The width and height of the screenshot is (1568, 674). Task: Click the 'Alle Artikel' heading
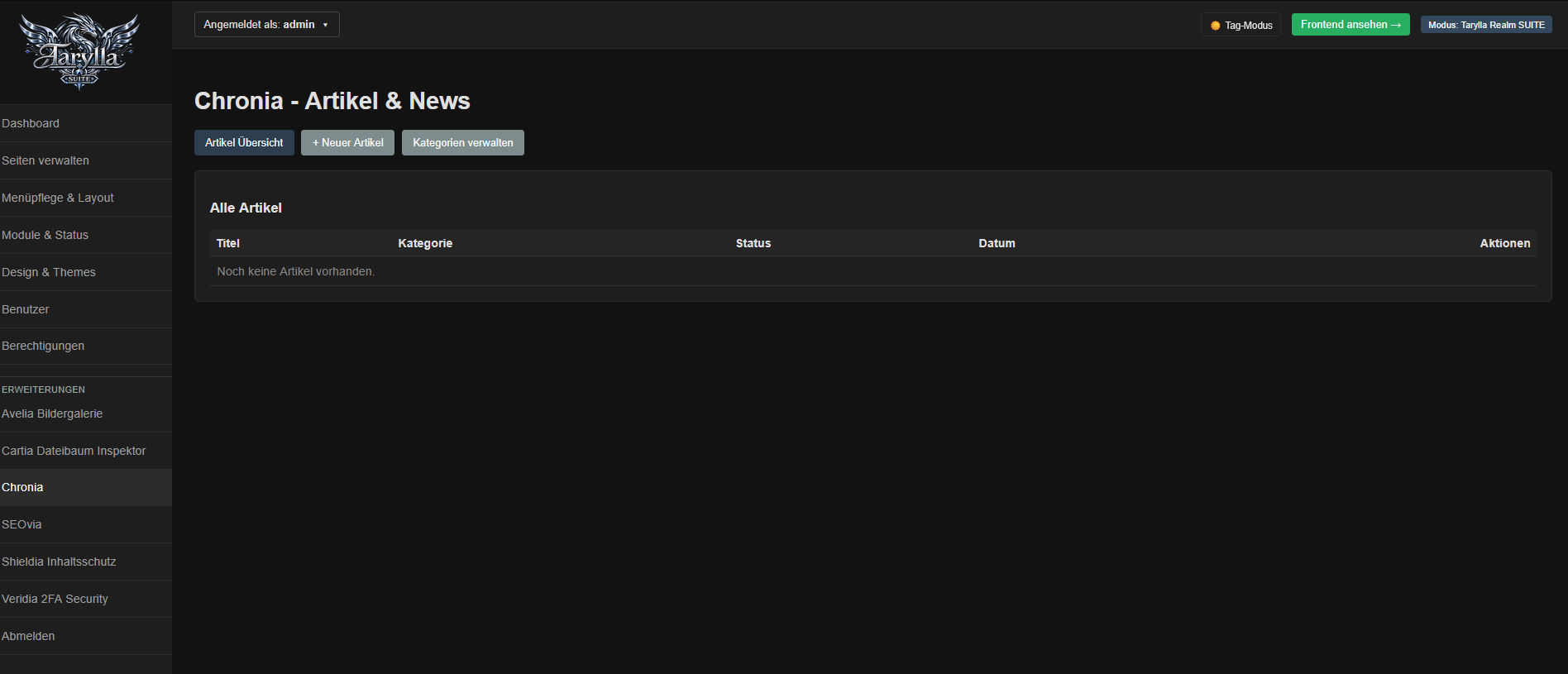click(246, 208)
